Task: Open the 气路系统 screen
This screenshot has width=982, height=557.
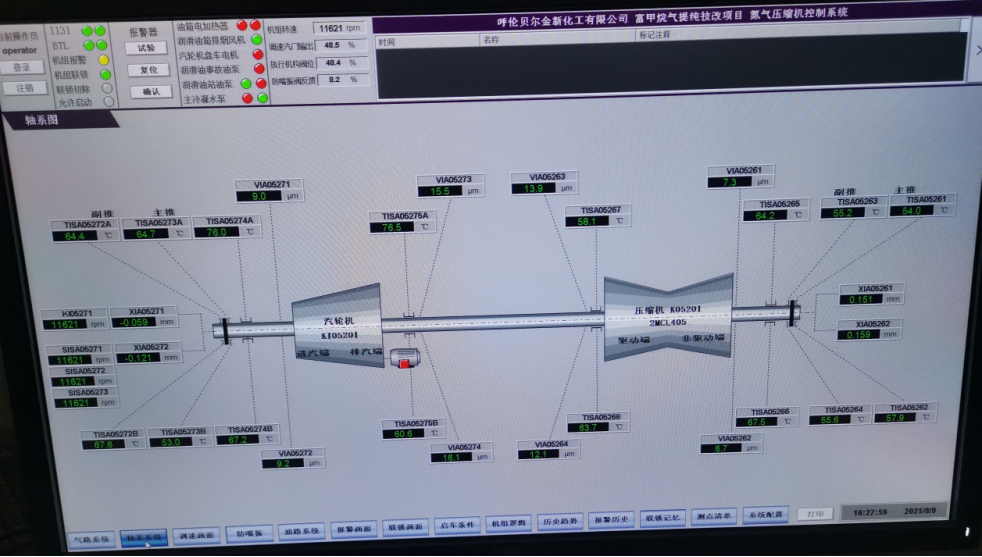Action: (91, 539)
